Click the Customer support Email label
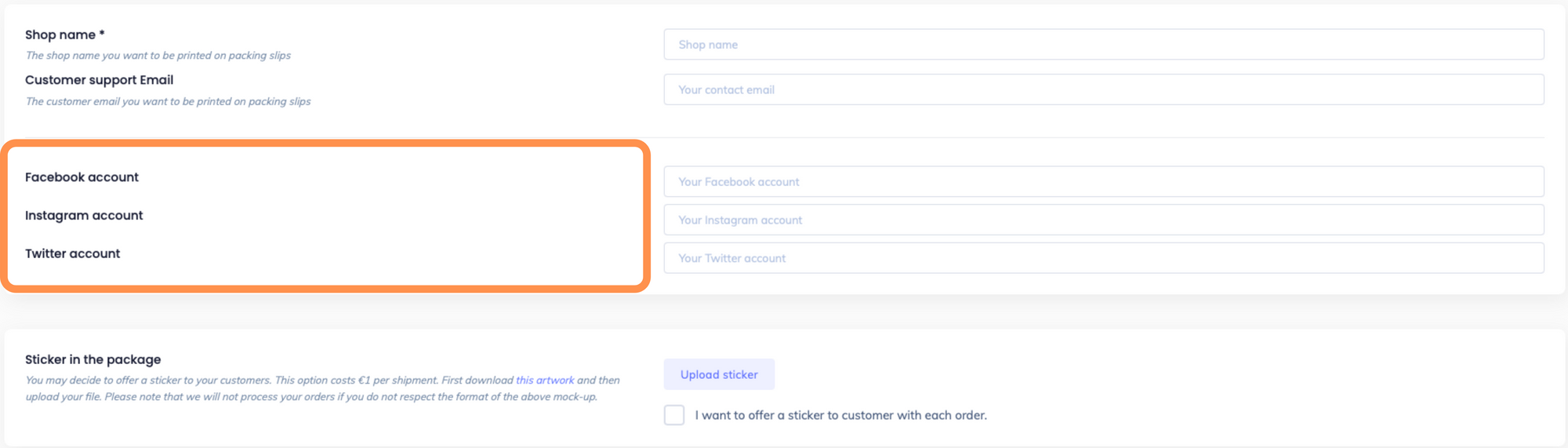This screenshot has width=1568, height=448. [x=99, y=80]
